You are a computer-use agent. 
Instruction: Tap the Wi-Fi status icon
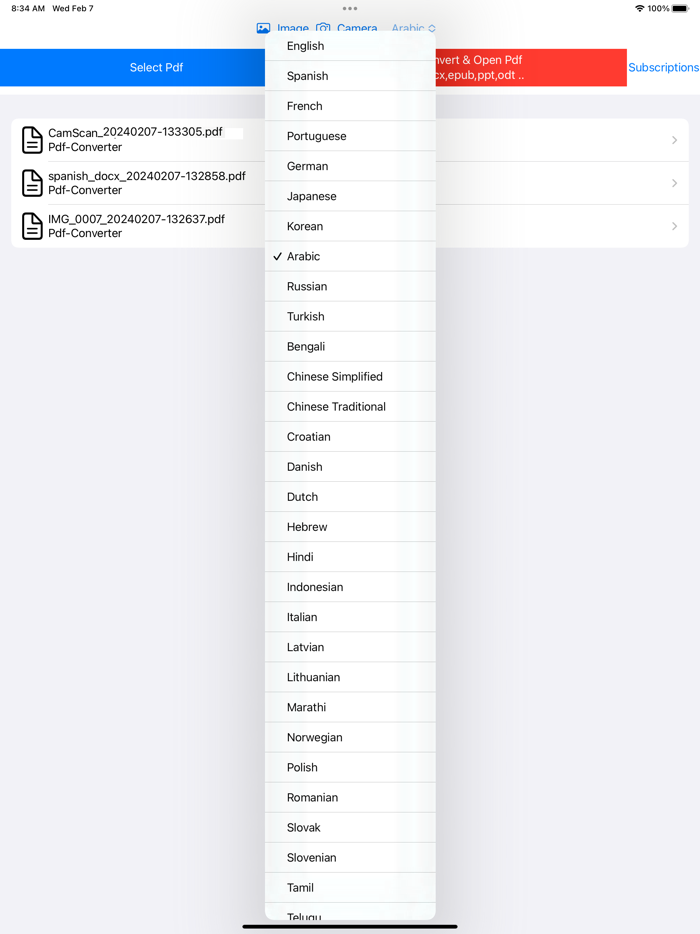click(x=638, y=8)
